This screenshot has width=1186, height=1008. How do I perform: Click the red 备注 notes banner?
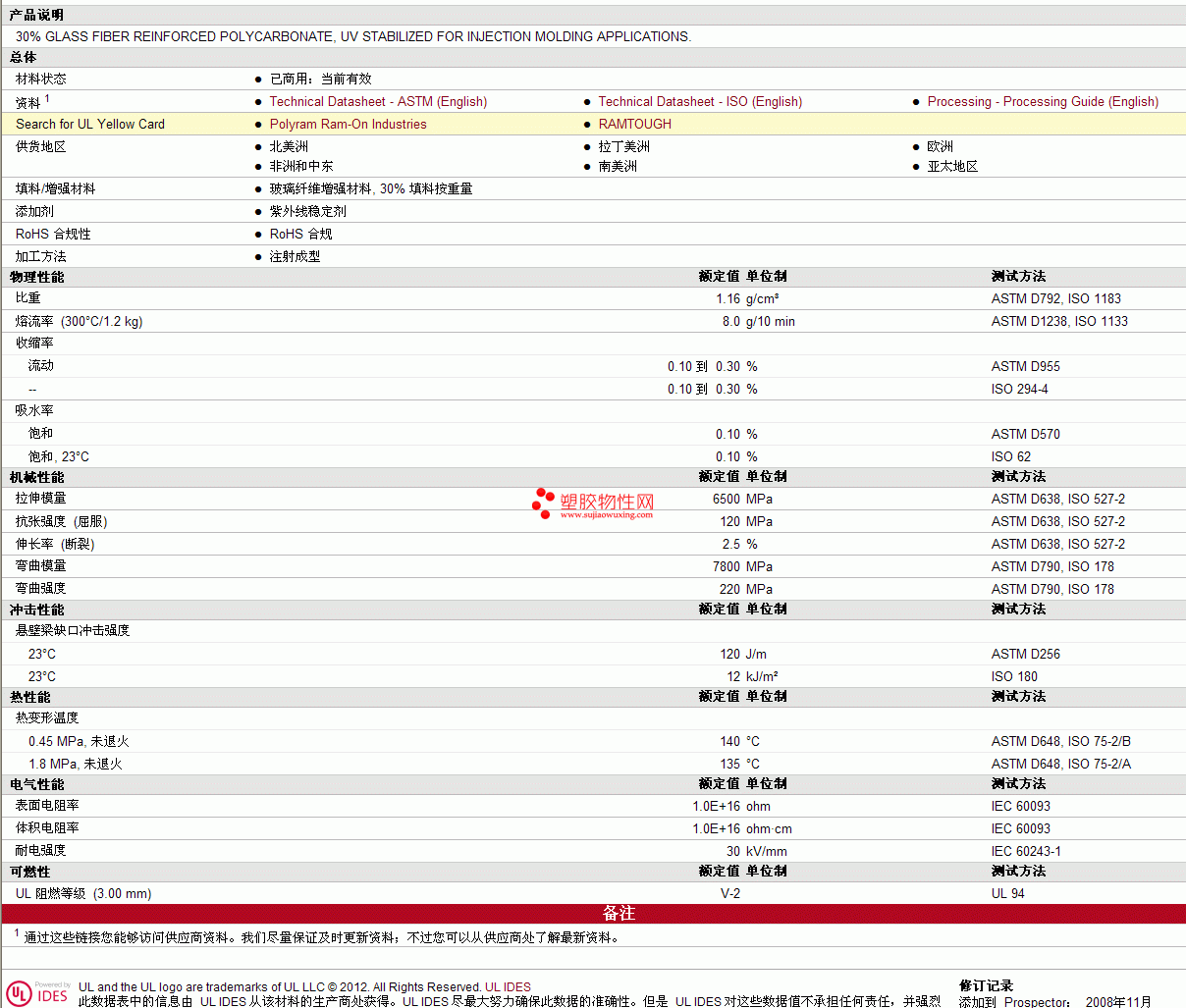[x=593, y=913]
